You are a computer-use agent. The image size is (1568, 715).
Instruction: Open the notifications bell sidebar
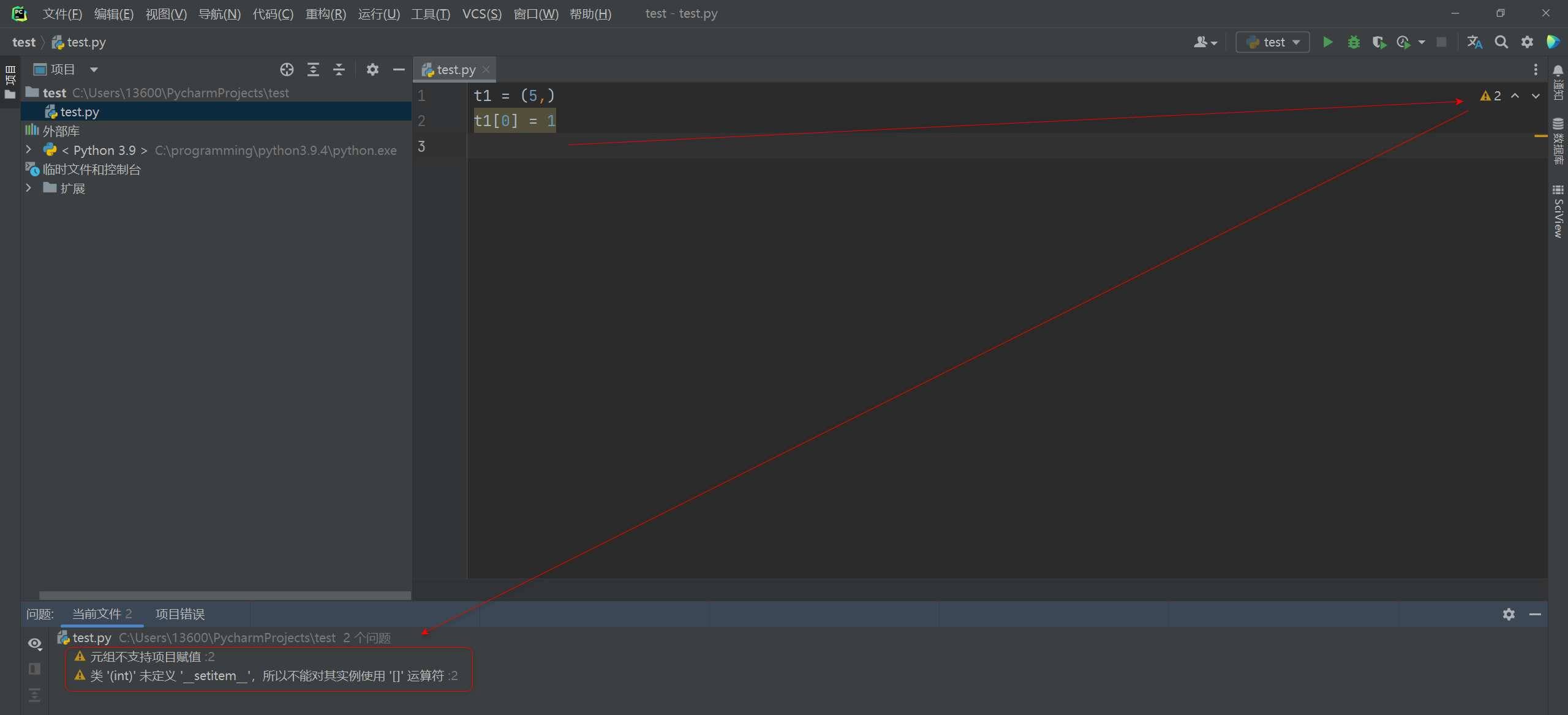(1558, 82)
